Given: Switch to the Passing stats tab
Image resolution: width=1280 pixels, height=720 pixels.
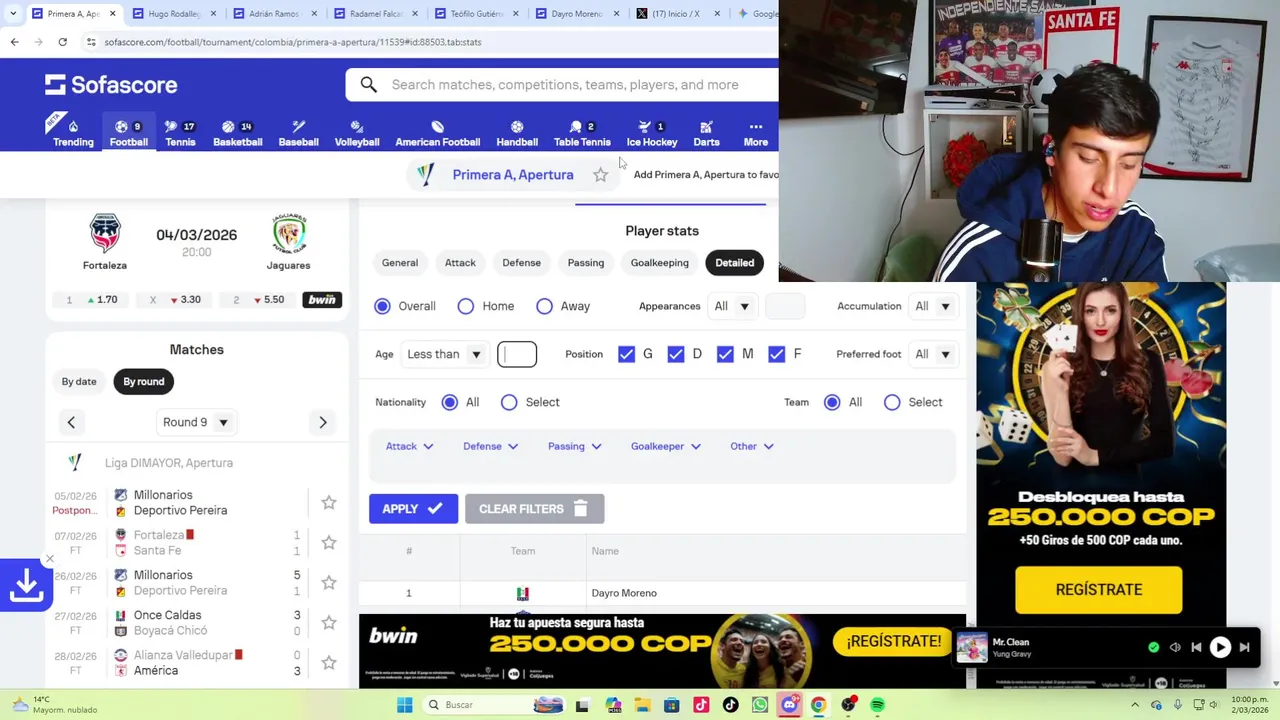Looking at the screenshot, I should pyautogui.click(x=586, y=263).
